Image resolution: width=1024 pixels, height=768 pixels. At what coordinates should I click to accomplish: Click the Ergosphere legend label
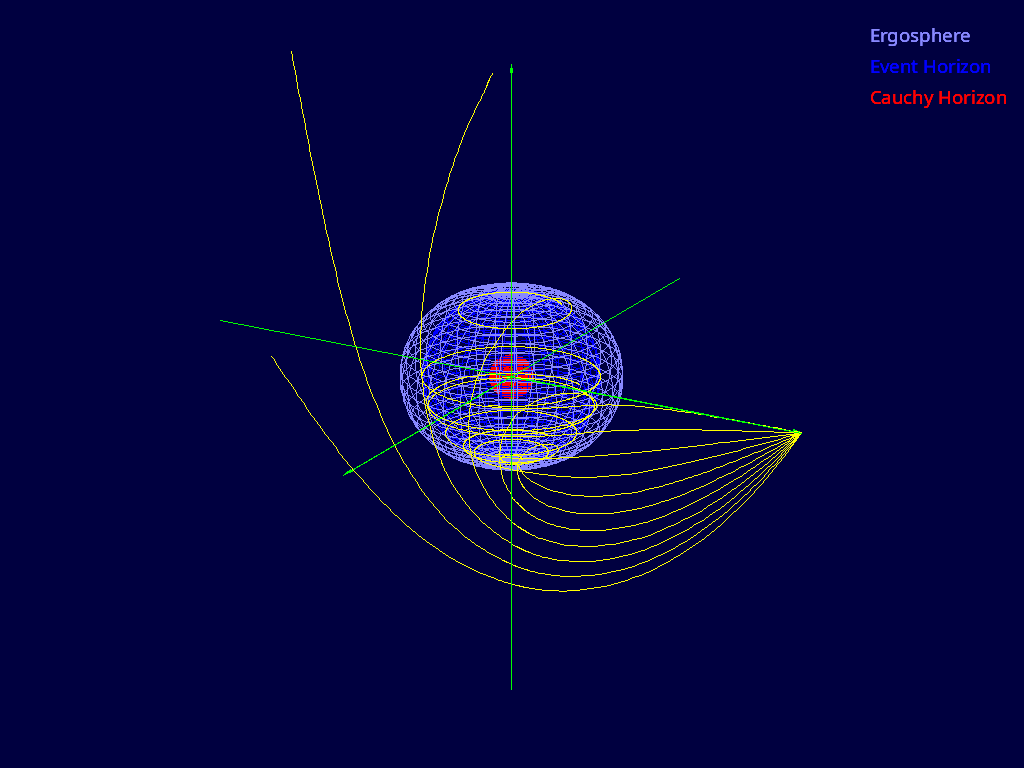pos(919,36)
